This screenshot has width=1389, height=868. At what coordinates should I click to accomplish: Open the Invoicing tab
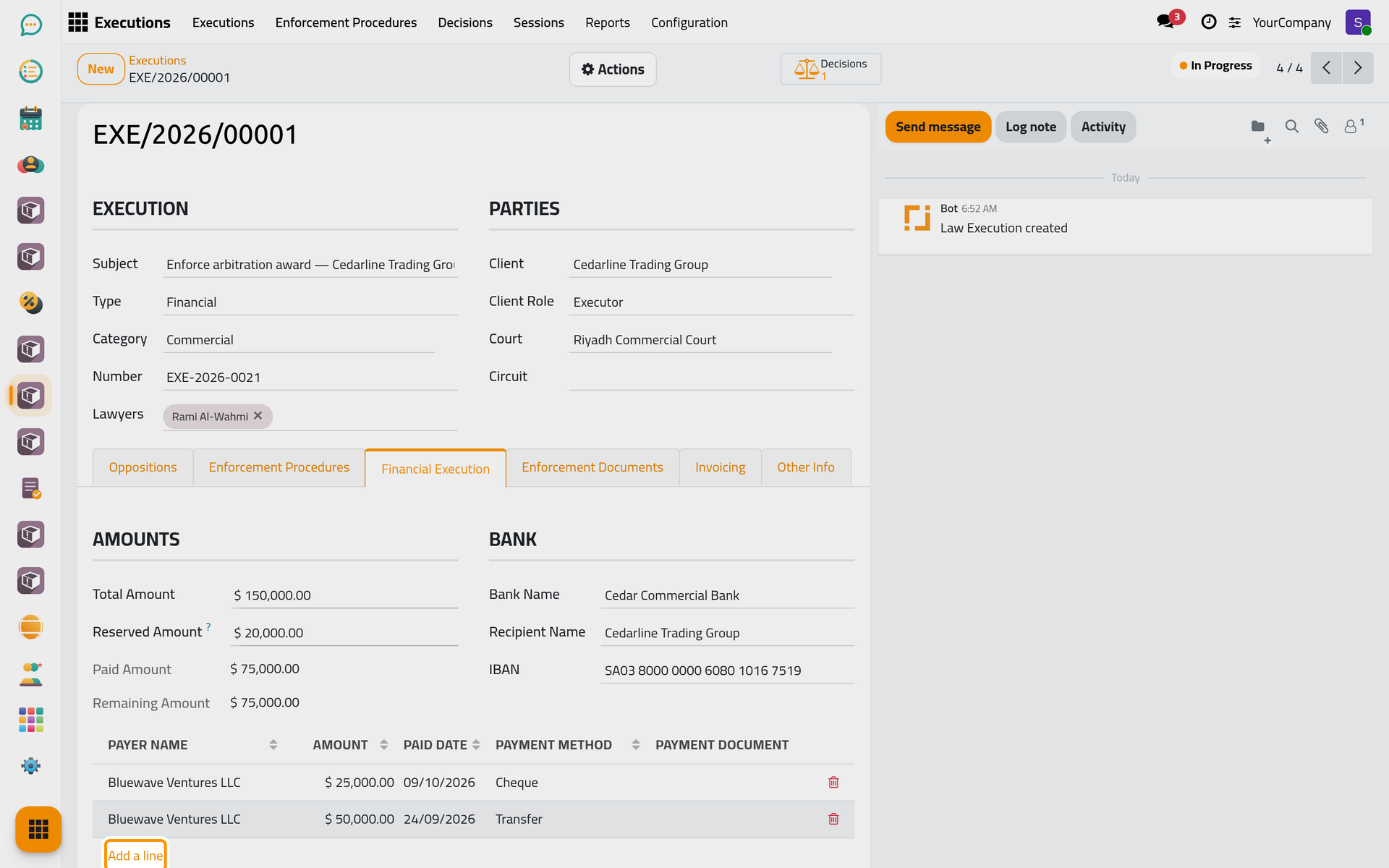tap(720, 467)
